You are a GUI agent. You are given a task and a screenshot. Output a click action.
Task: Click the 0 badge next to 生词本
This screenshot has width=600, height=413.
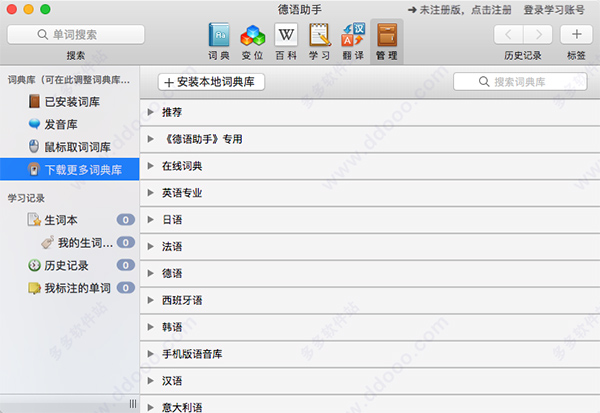tap(126, 220)
